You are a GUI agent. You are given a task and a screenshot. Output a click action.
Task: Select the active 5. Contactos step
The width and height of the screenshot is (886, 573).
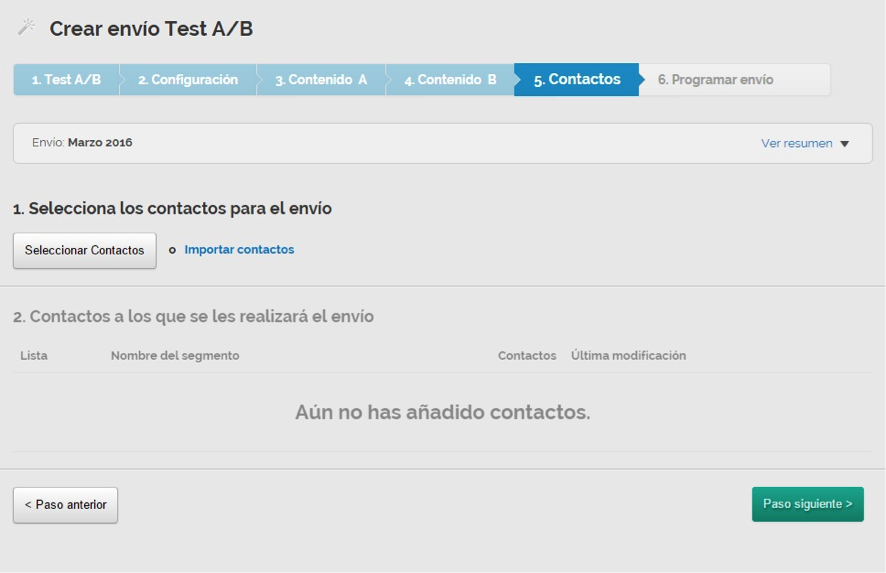(577, 80)
